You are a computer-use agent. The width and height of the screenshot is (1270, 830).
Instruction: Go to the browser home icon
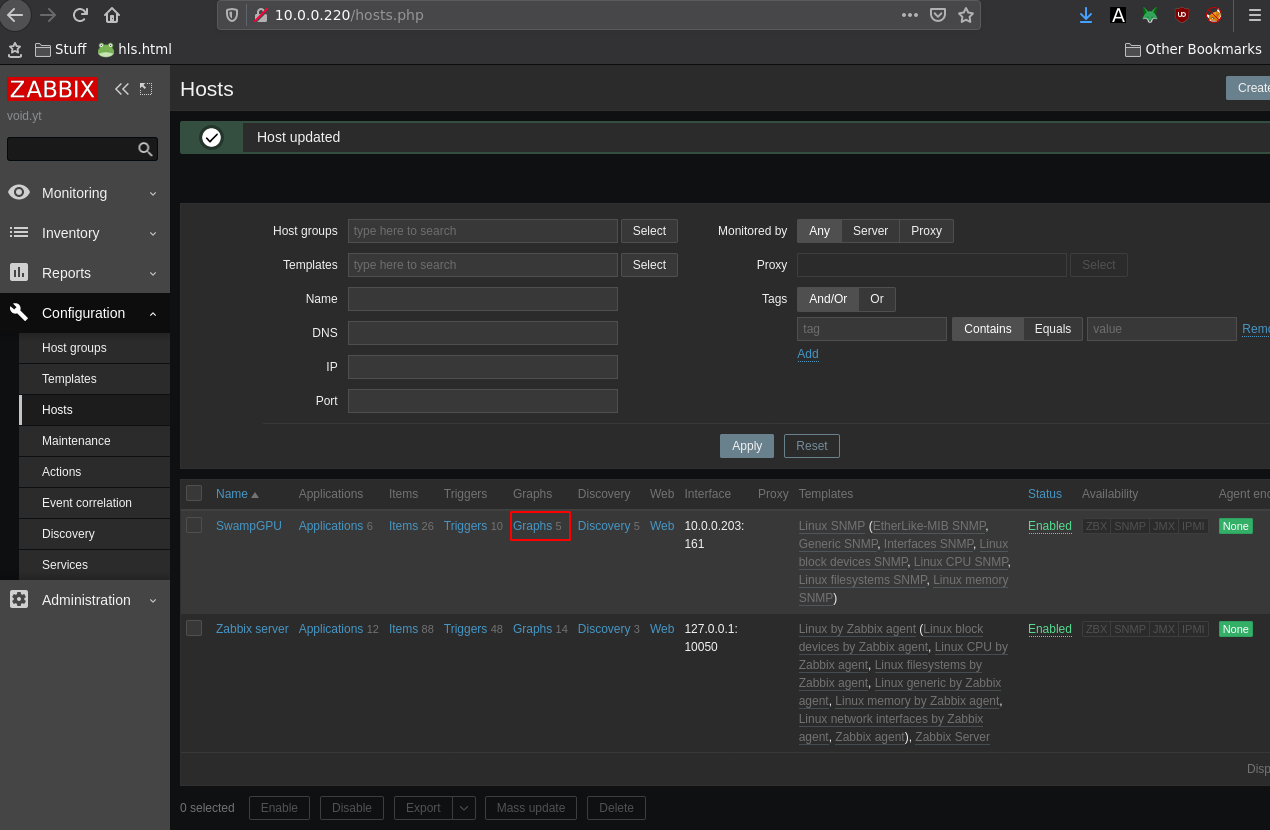click(x=112, y=15)
